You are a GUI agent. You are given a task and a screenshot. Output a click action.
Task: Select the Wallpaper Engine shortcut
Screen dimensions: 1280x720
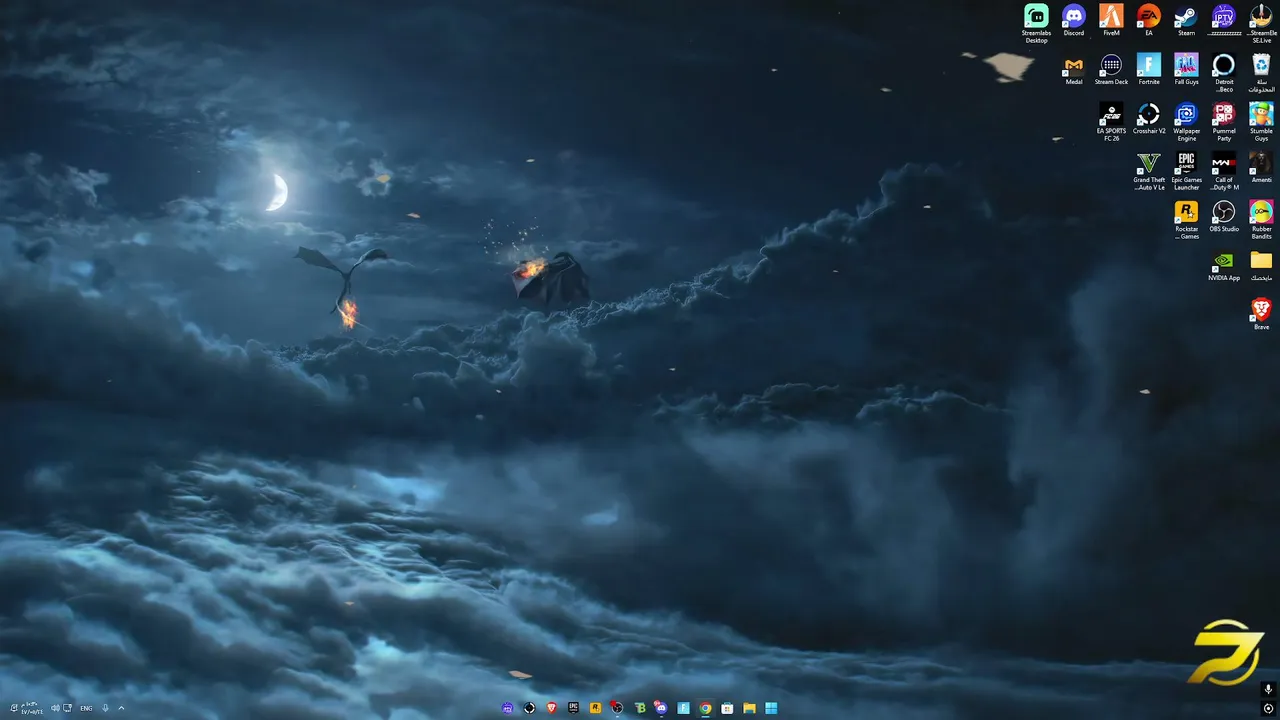click(1186, 122)
